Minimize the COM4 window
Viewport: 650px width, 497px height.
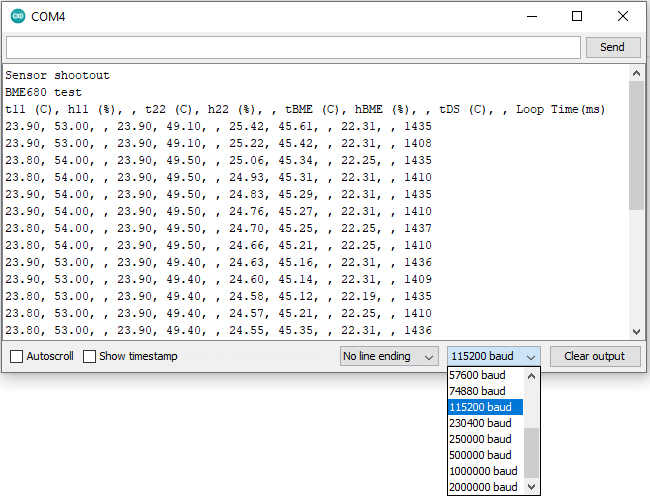(x=532, y=17)
